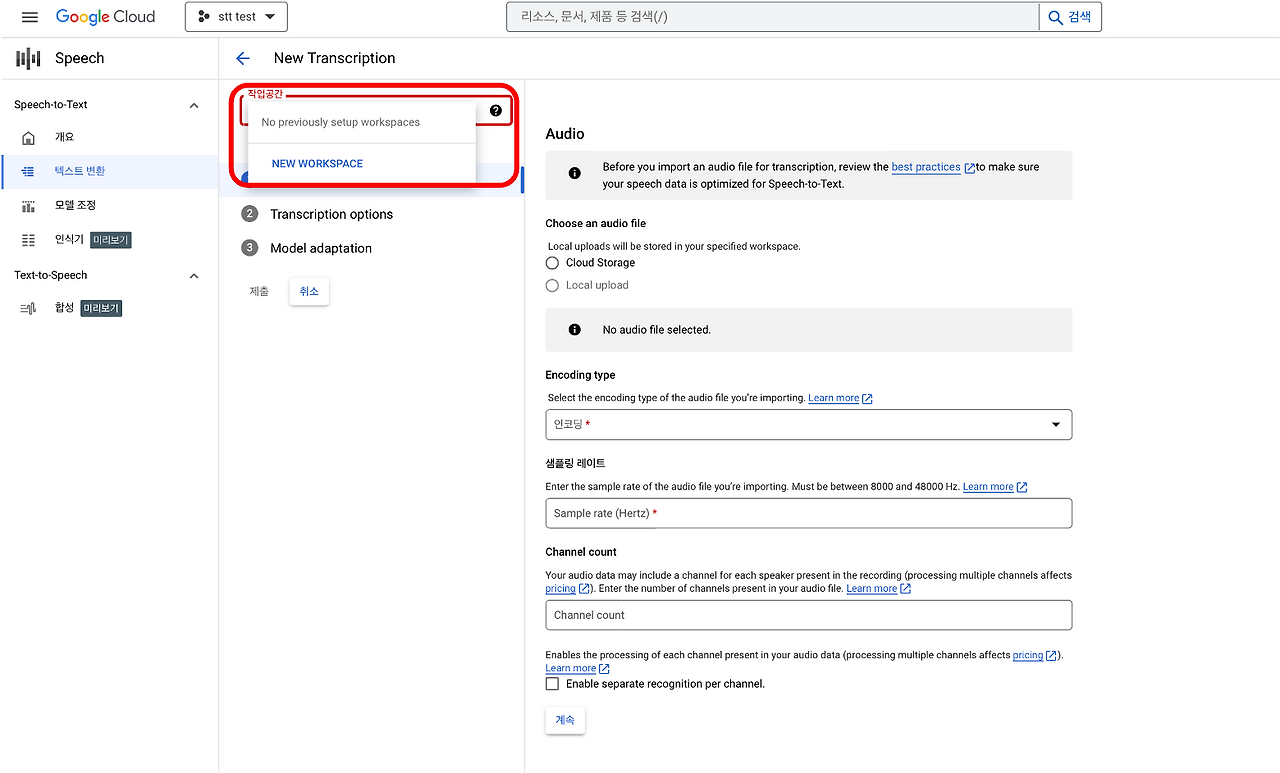The height and width of the screenshot is (773, 1280).
Task: Click the workspace help question-mark icon
Action: (x=496, y=110)
